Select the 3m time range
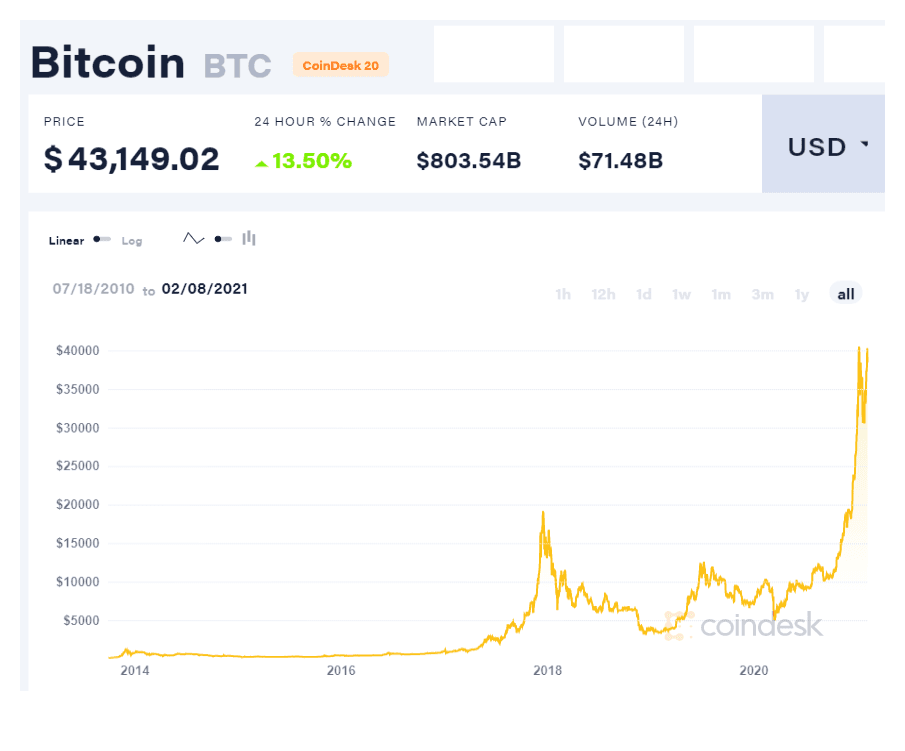This screenshot has width=905, height=751. tap(763, 294)
